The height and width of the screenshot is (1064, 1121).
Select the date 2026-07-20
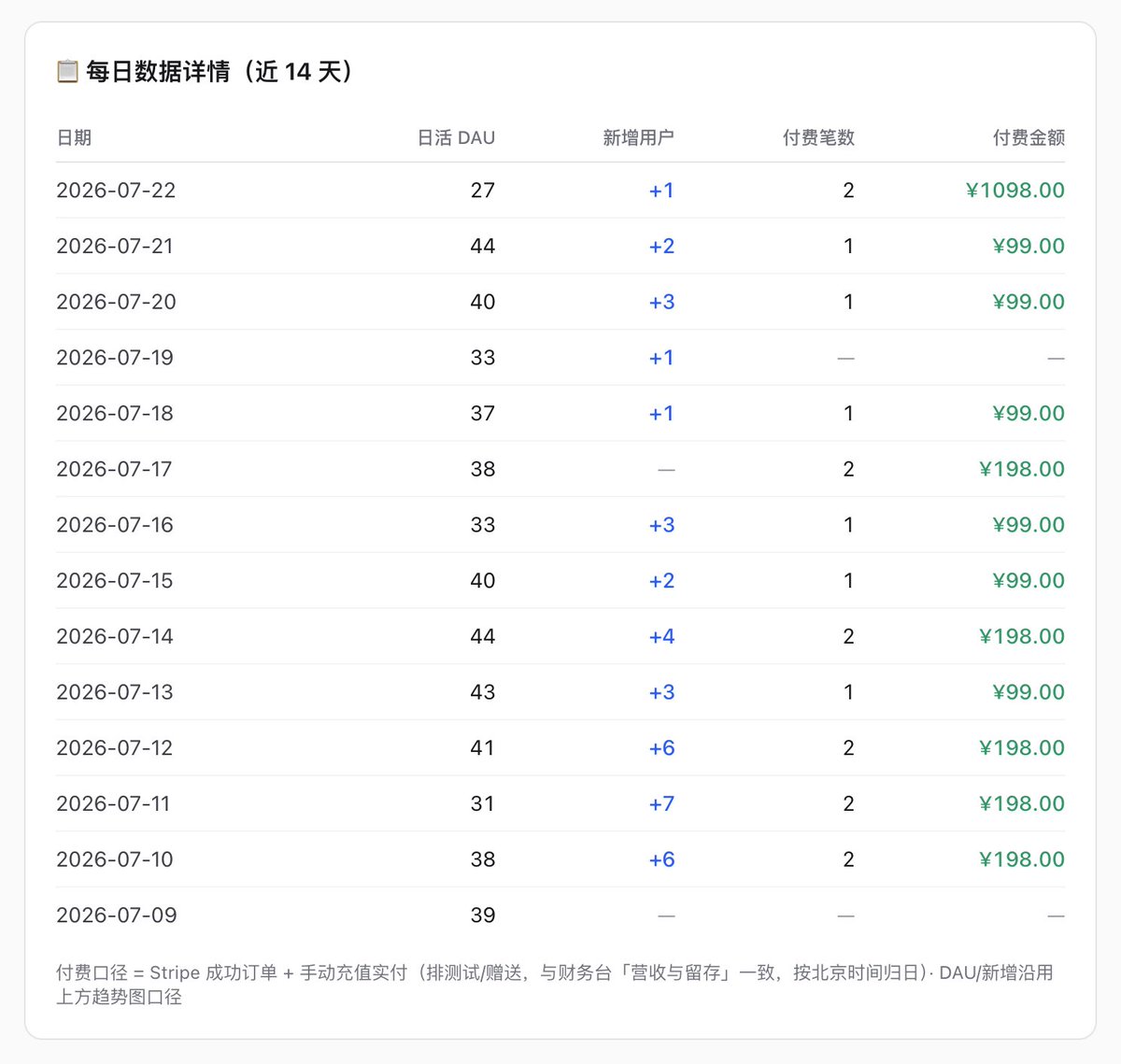tap(116, 302)
